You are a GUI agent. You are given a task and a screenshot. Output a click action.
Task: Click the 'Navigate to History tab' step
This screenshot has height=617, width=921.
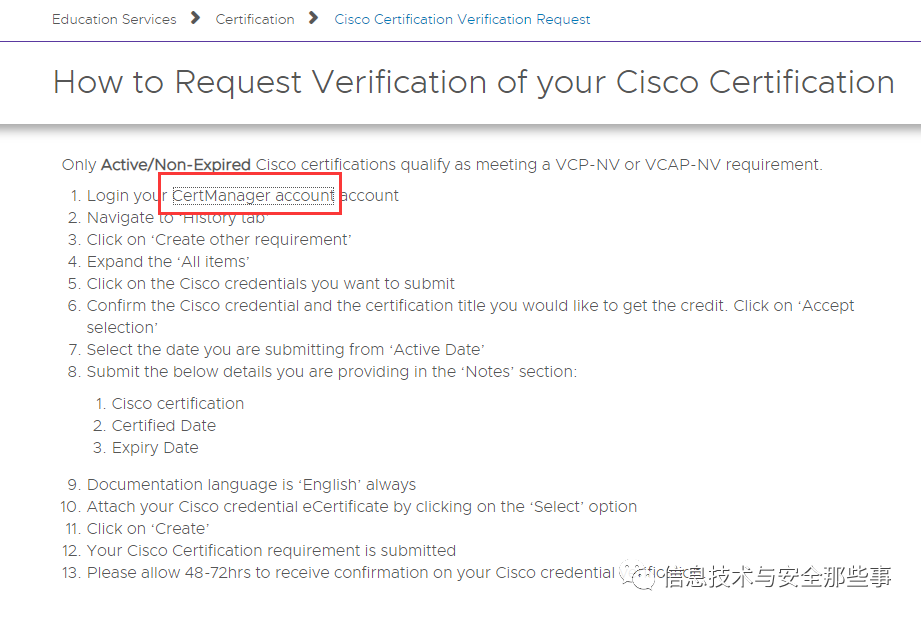pyautogui.click(x=176, y=218)
